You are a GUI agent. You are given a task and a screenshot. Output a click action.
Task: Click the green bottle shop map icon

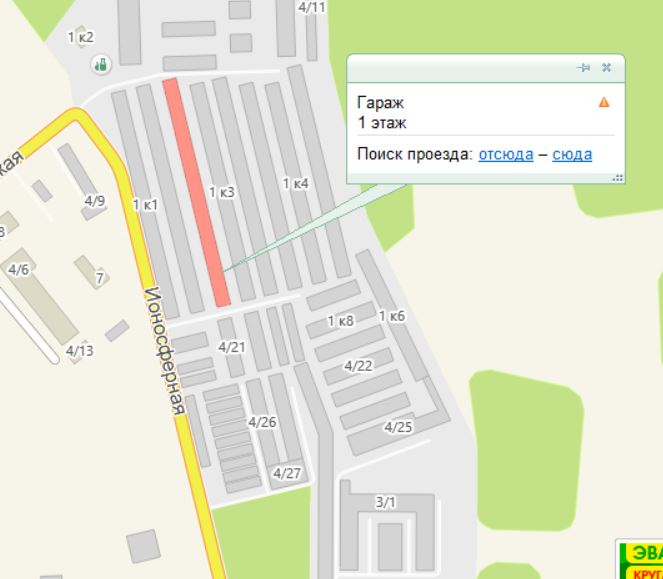(x=101, y=65)
